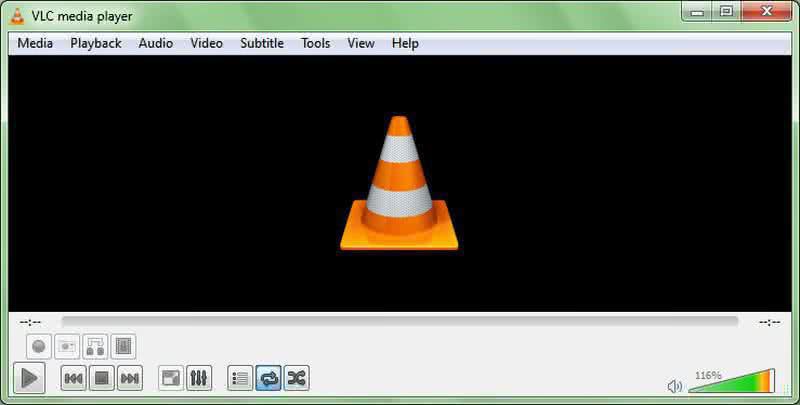Toggle A-B loop points button
The image size is (800, 405).
pos(95,347)
